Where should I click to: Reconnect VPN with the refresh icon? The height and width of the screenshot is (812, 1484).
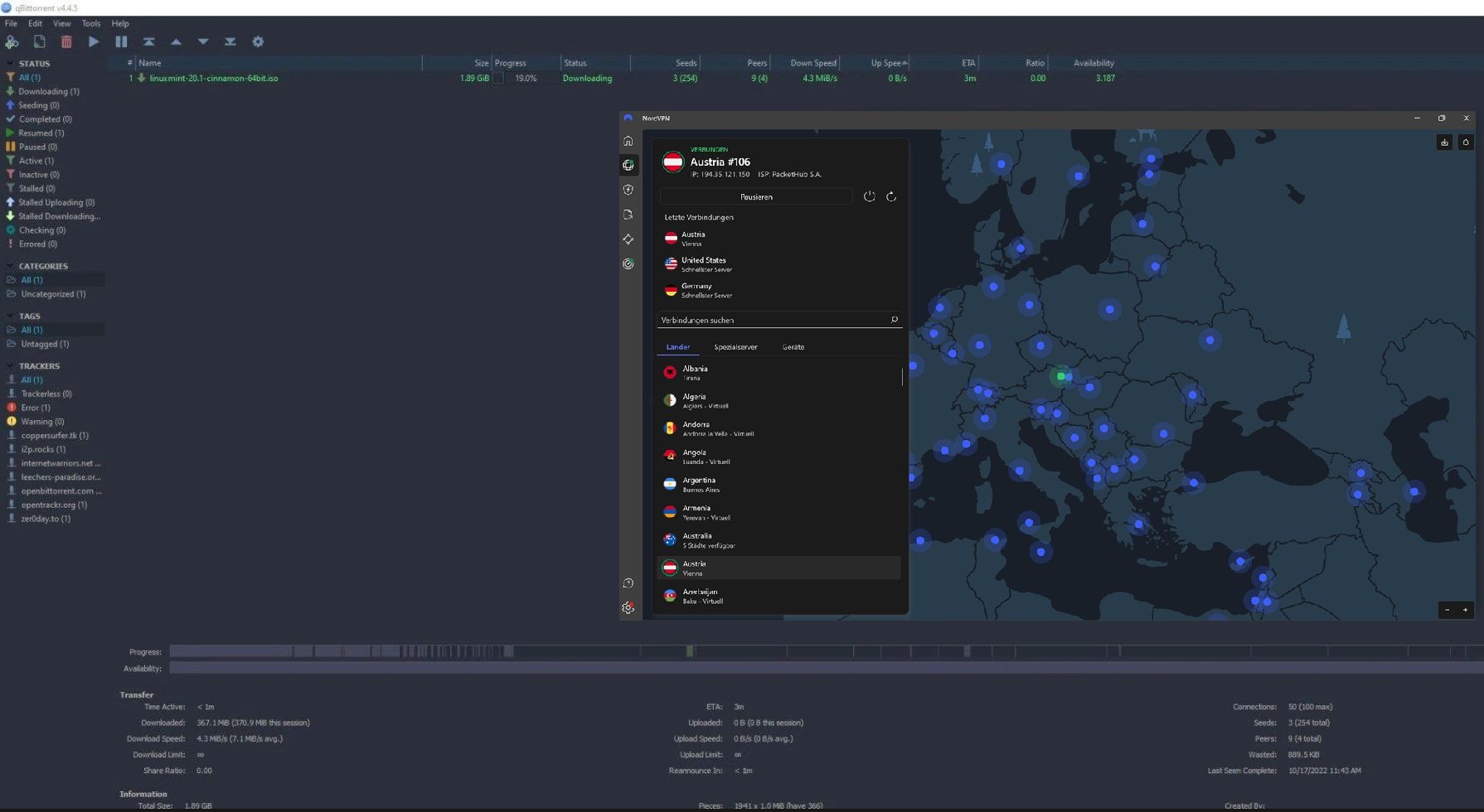coord(891,196)
